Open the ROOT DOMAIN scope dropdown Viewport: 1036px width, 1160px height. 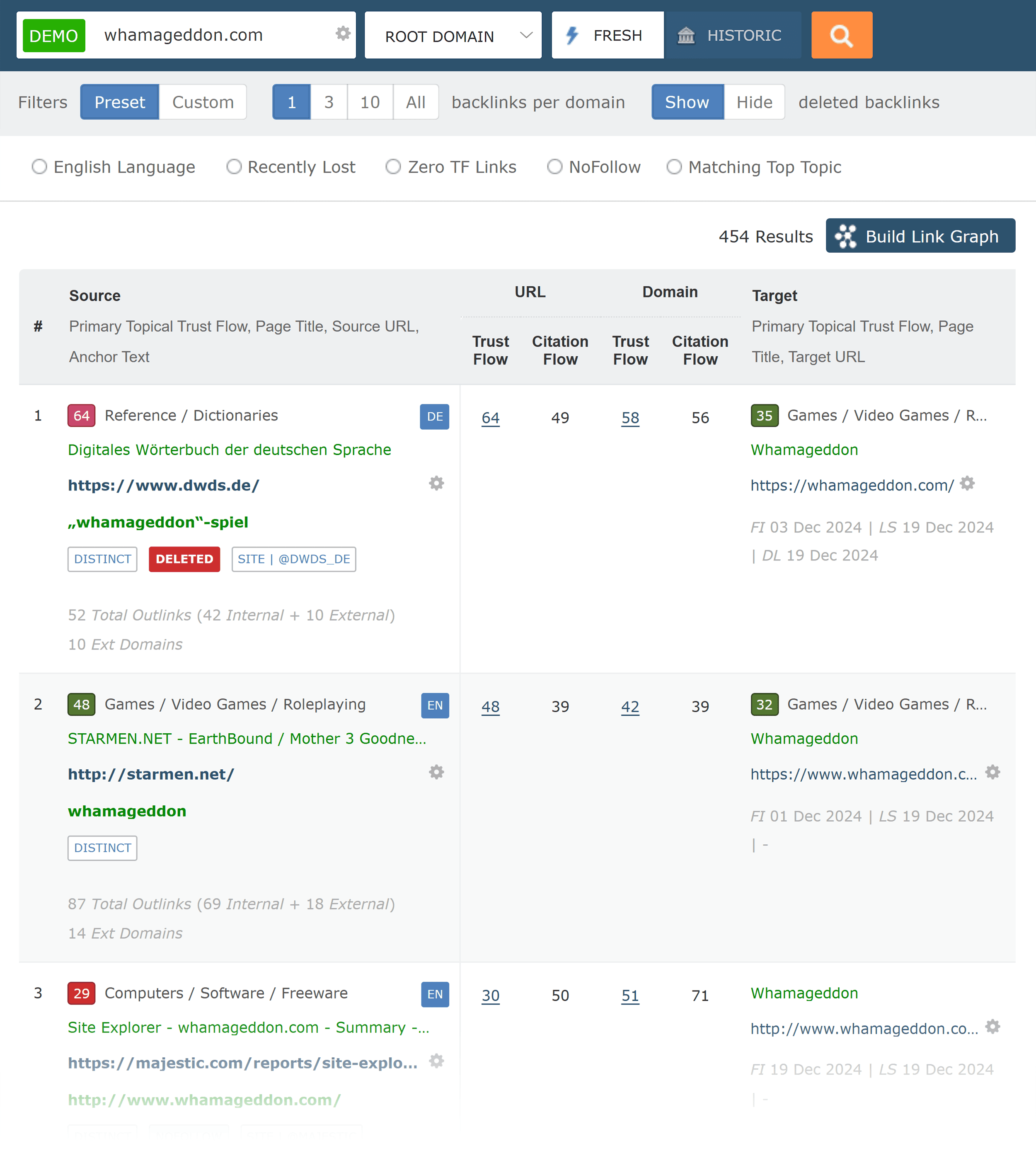(453, 35)
